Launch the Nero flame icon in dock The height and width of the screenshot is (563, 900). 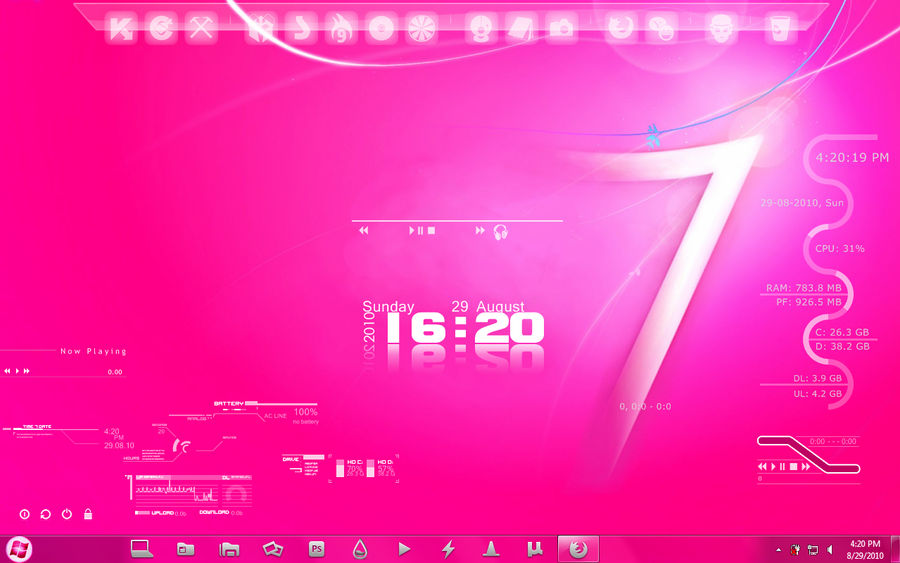(342, 28)
